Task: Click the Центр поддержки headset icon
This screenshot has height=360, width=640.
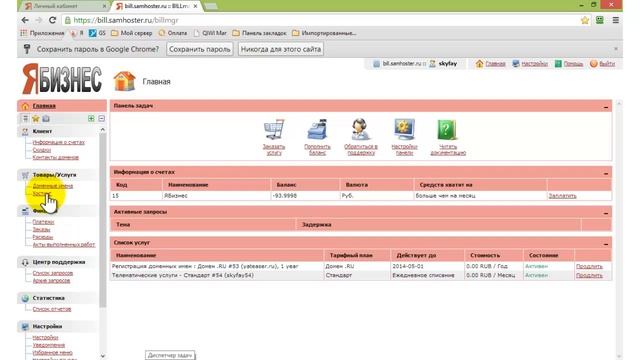Action: 25,262
